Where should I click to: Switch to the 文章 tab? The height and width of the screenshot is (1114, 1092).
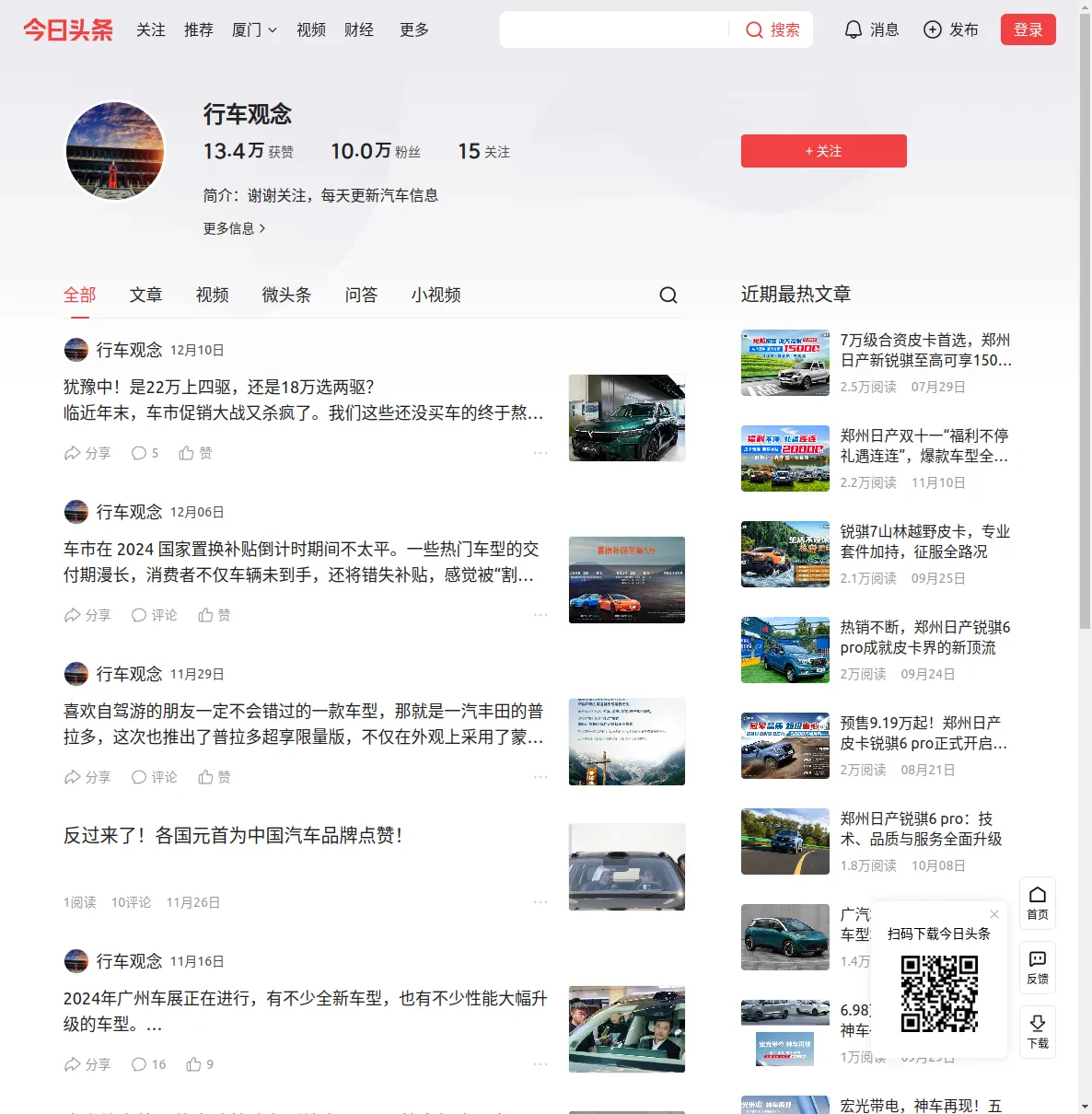[x=146, y=295]
